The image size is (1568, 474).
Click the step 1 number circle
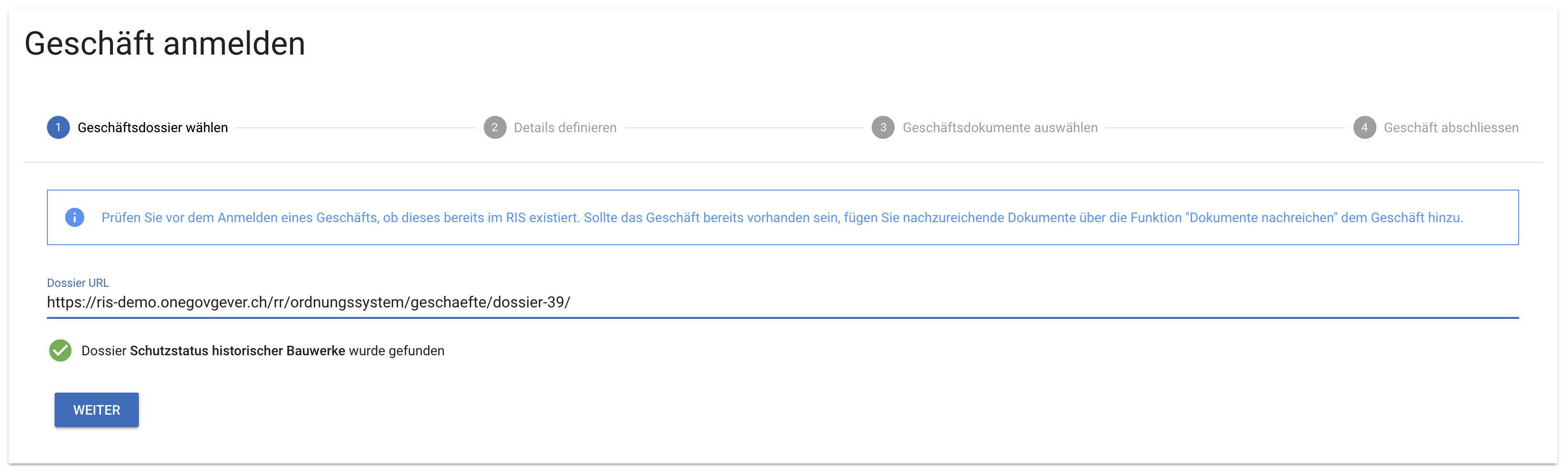58,128
